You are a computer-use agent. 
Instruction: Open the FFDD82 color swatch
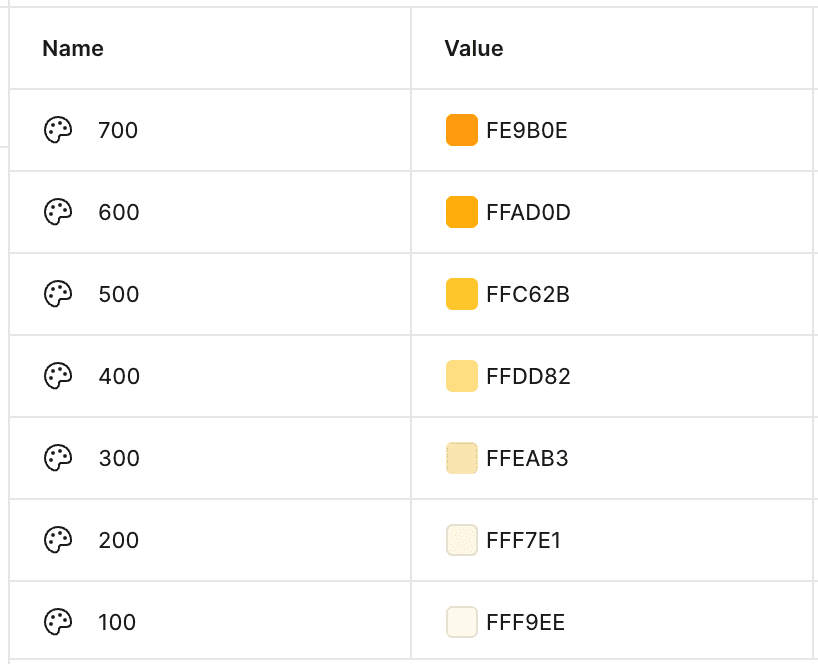(462, 376)
